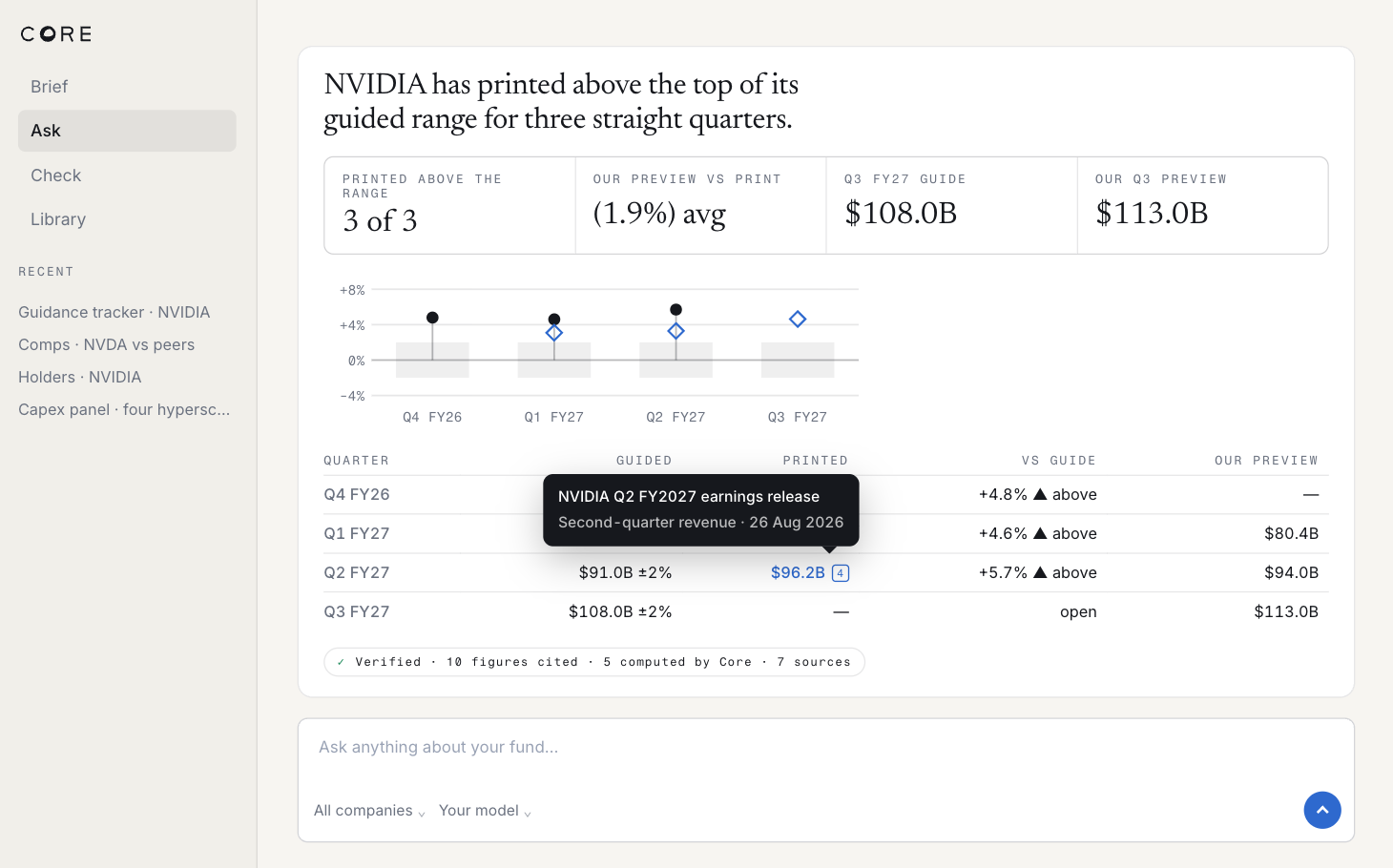The height and width of the screenshot is (868, 1393).
Task: Click the Q2 FY27 preview diamond marker on chart
Action: 676,331
